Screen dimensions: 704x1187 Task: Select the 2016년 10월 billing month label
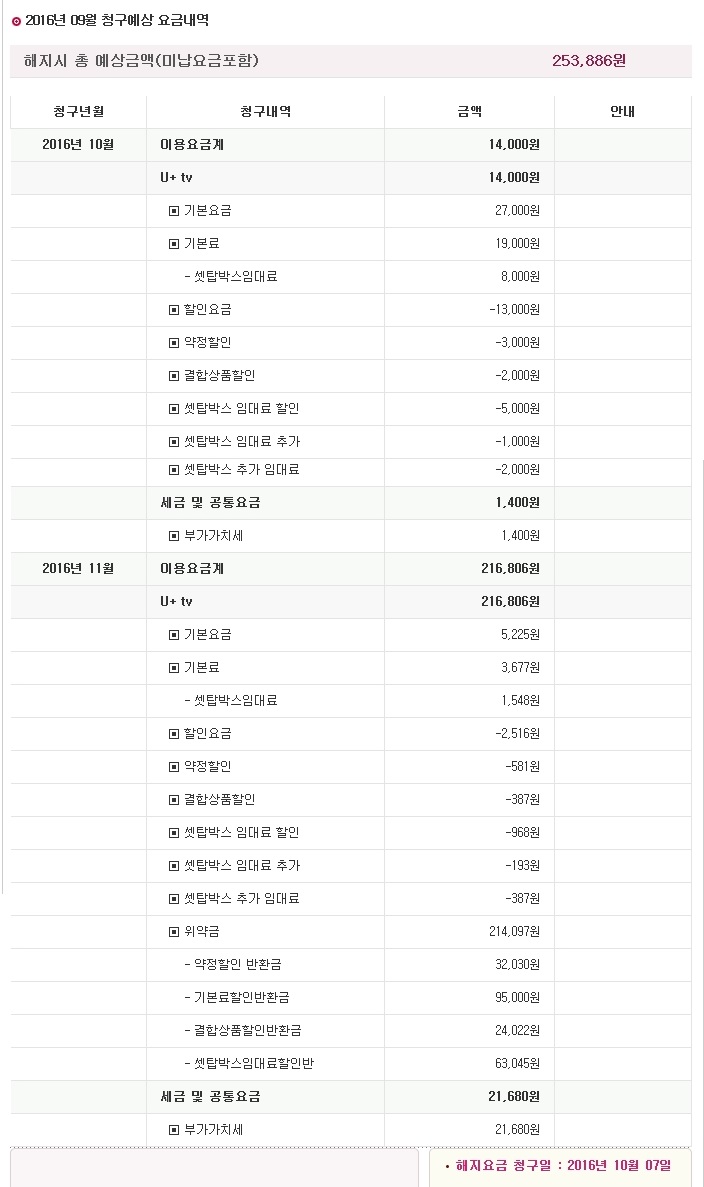[78, 145]
